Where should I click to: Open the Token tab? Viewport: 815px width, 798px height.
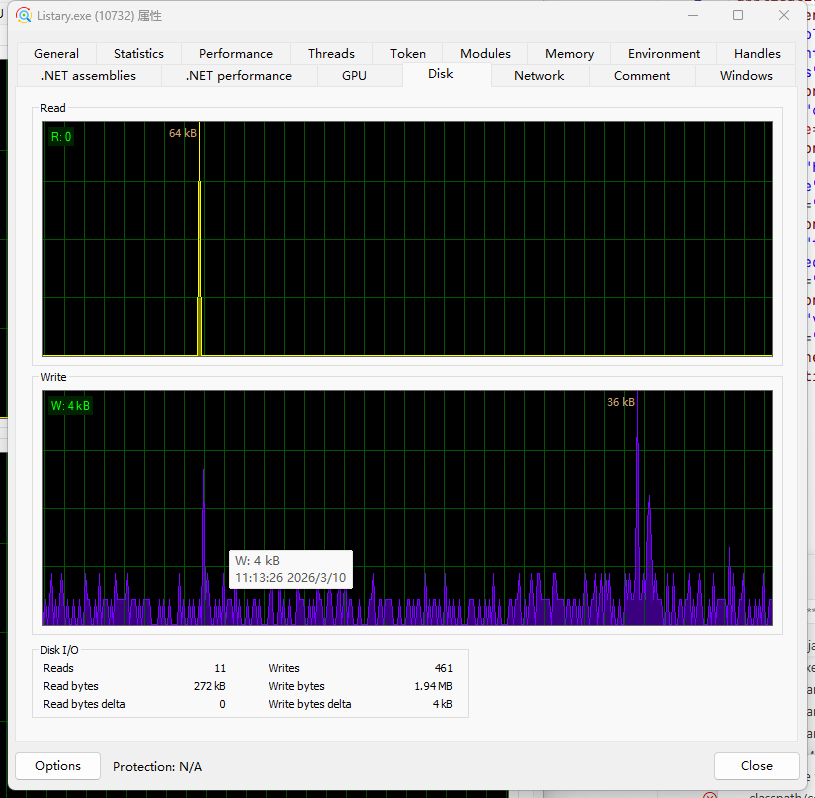[408, 54]
